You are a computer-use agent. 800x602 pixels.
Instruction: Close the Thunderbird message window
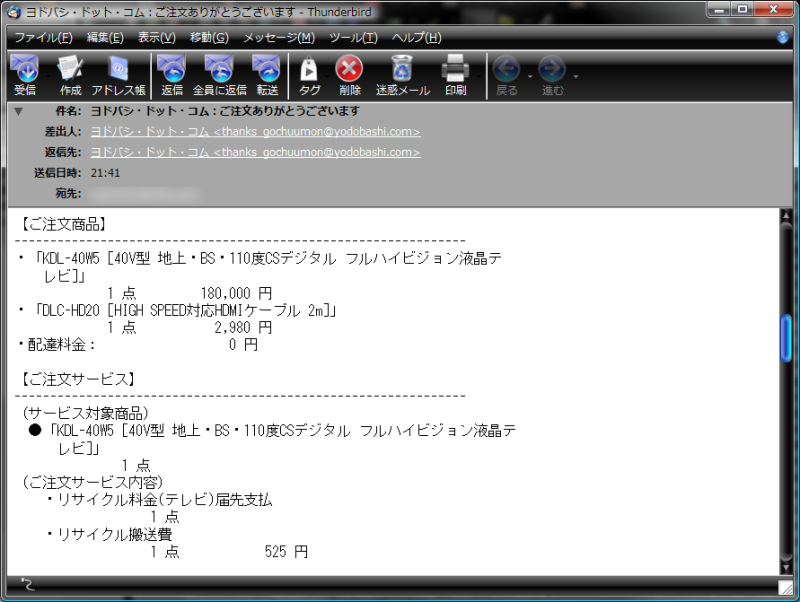(x=773, y=9)
